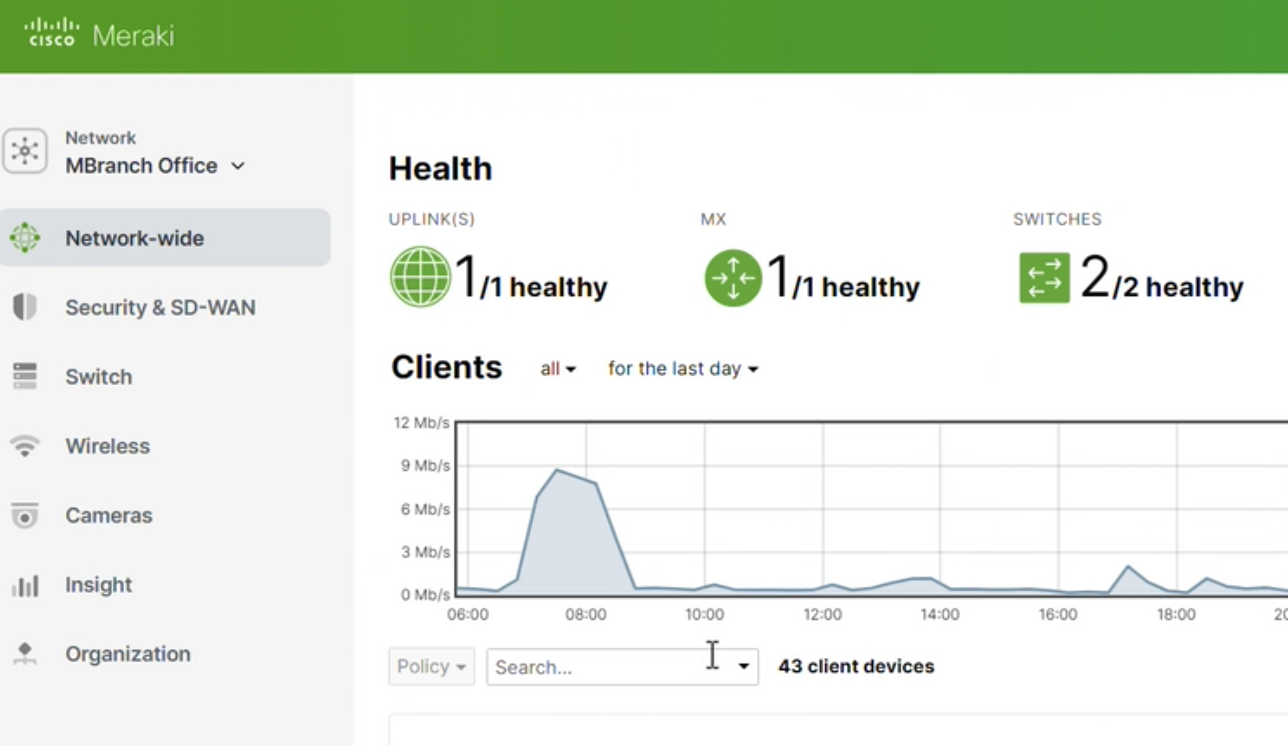Open Cameras using its sidebar icon
The width and height of the screenshot is (1288, 746).
point(25,515)
